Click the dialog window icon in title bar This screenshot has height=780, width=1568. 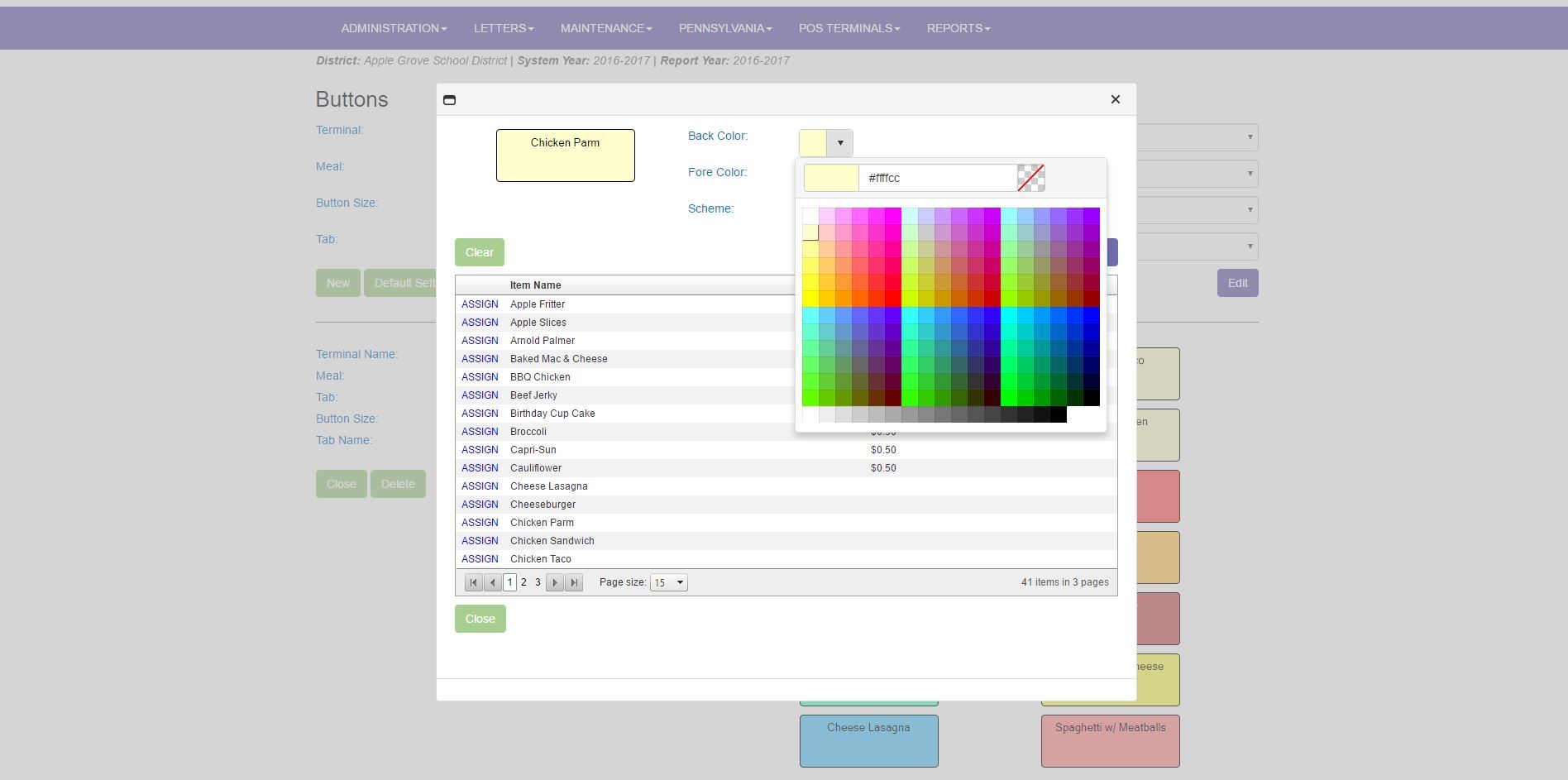tap(449, 100)
